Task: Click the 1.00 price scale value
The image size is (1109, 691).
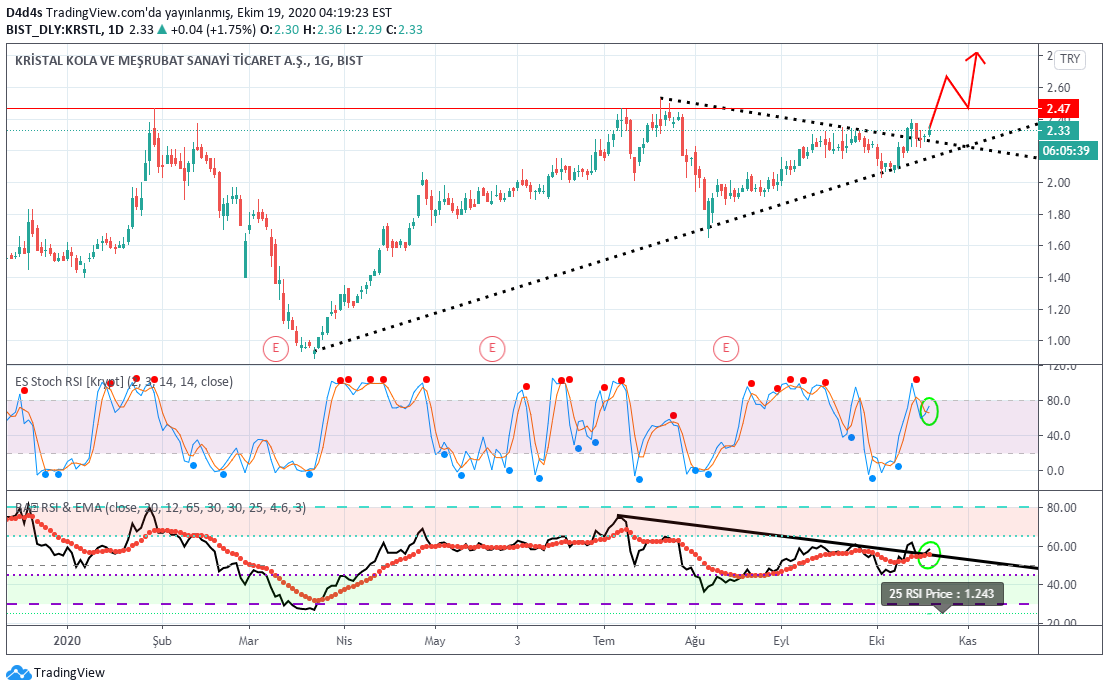Action: (x=1059, y=341)
